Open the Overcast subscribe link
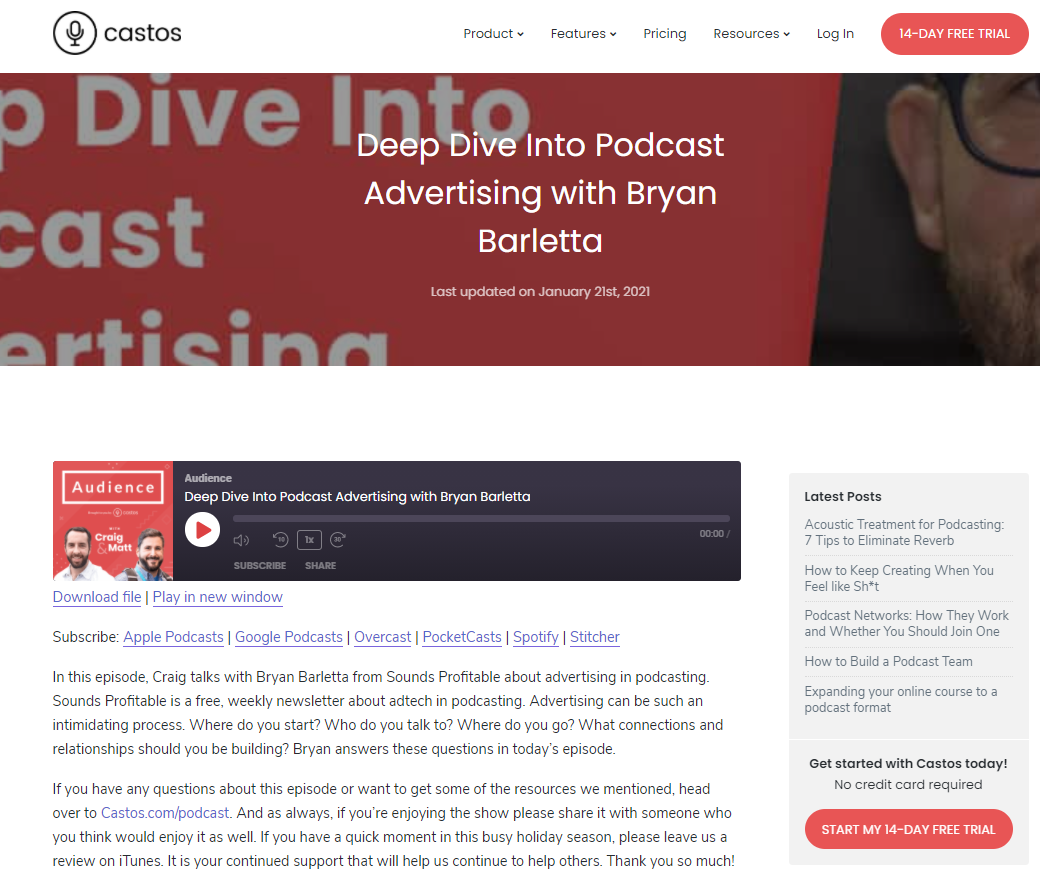Viewport: 1040px width, 889px height. click(x=383, y=637)
